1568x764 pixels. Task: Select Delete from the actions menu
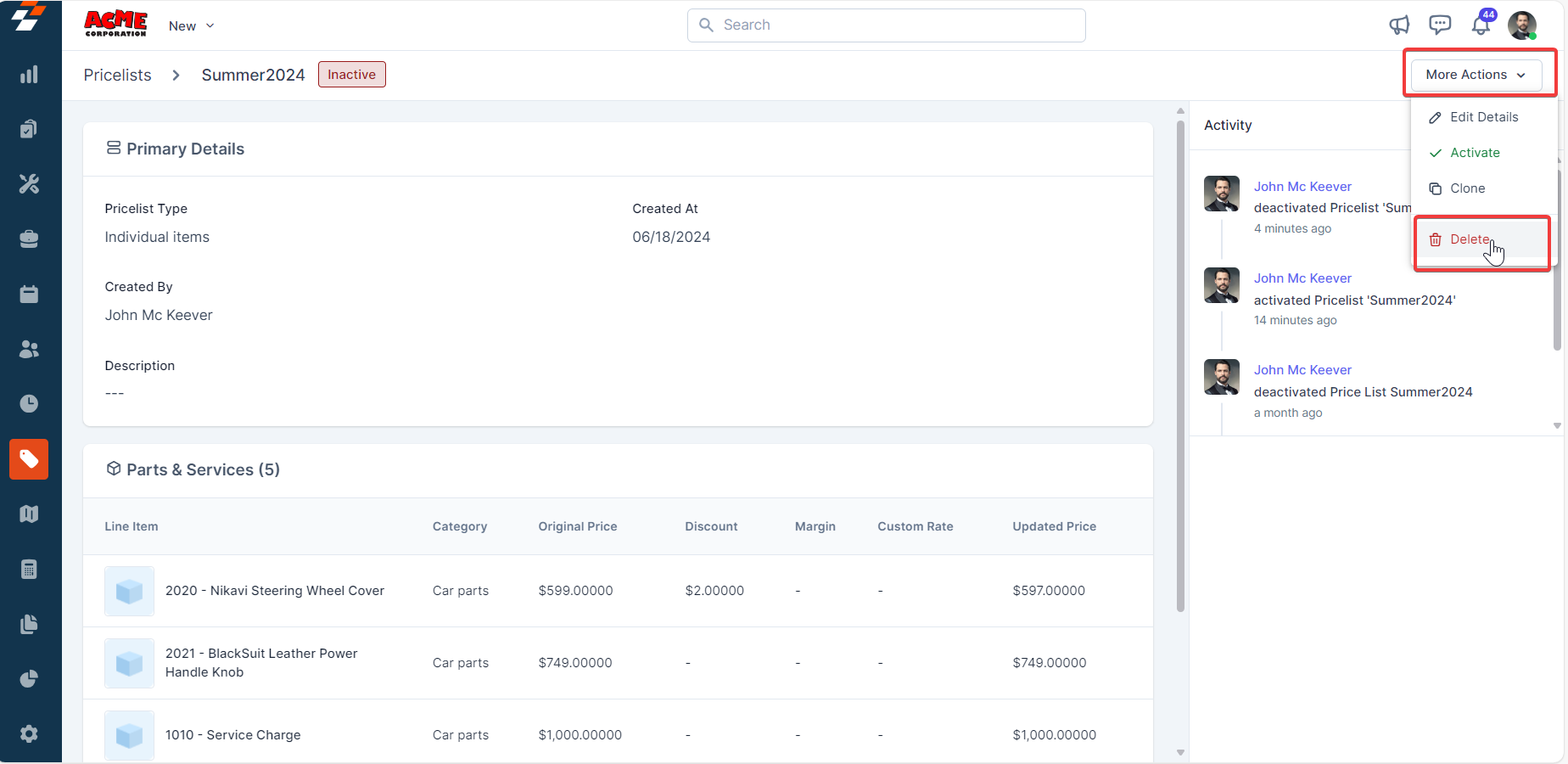click(x=1470, y=239)
